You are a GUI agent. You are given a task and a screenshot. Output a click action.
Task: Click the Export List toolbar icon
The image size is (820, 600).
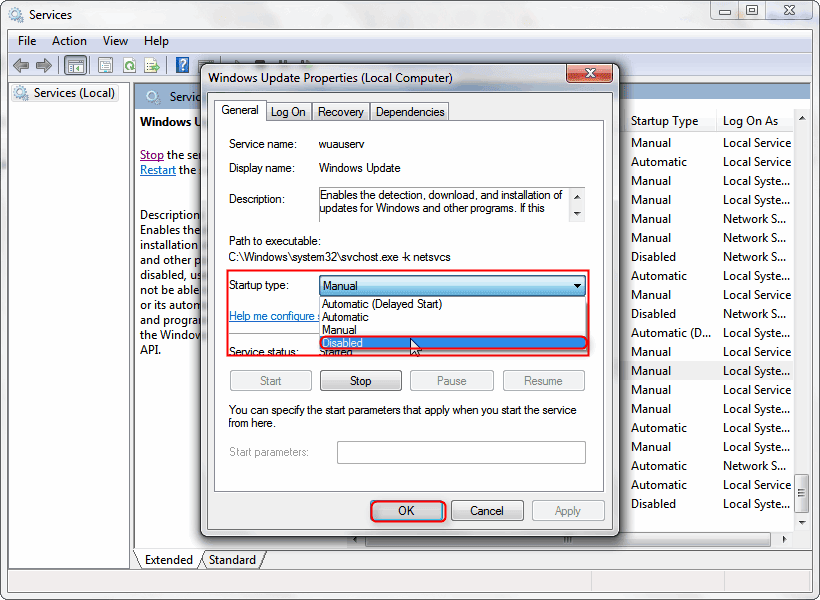tap(152, 66)
